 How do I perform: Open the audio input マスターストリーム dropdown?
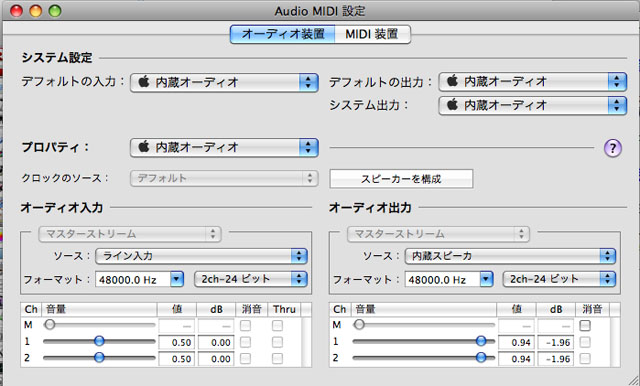(x=130, y=234)
